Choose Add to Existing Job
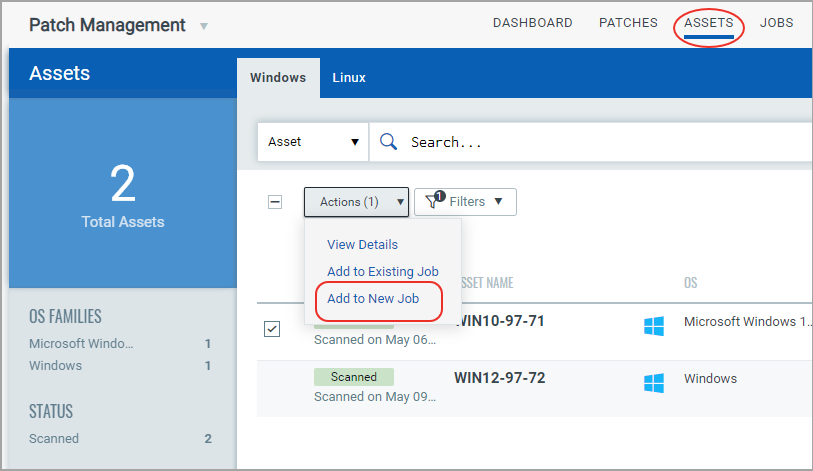Screen dimensions: 813x471 point(383,271)
